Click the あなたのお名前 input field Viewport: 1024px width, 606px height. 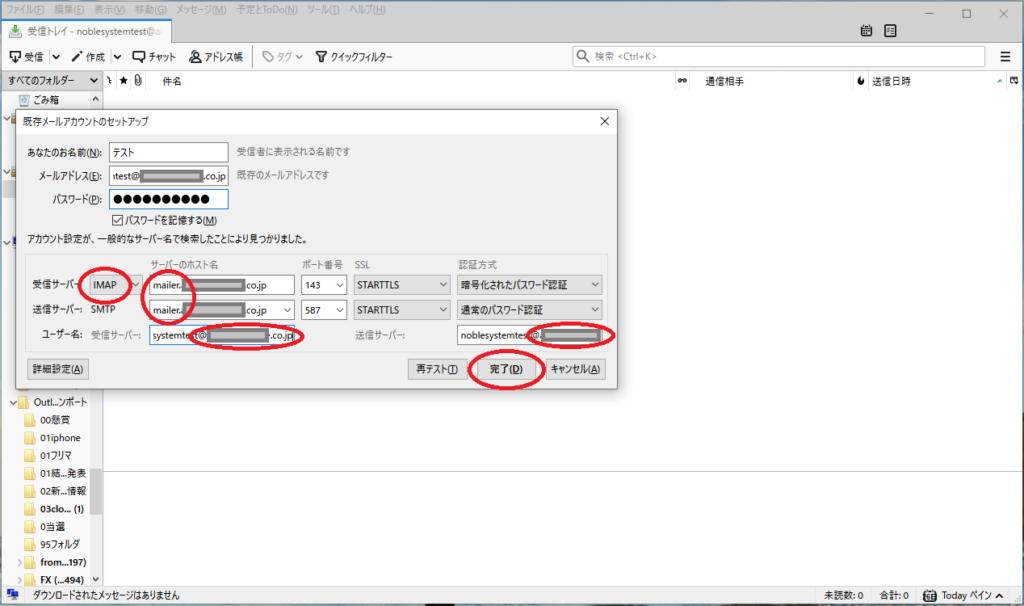169,153
